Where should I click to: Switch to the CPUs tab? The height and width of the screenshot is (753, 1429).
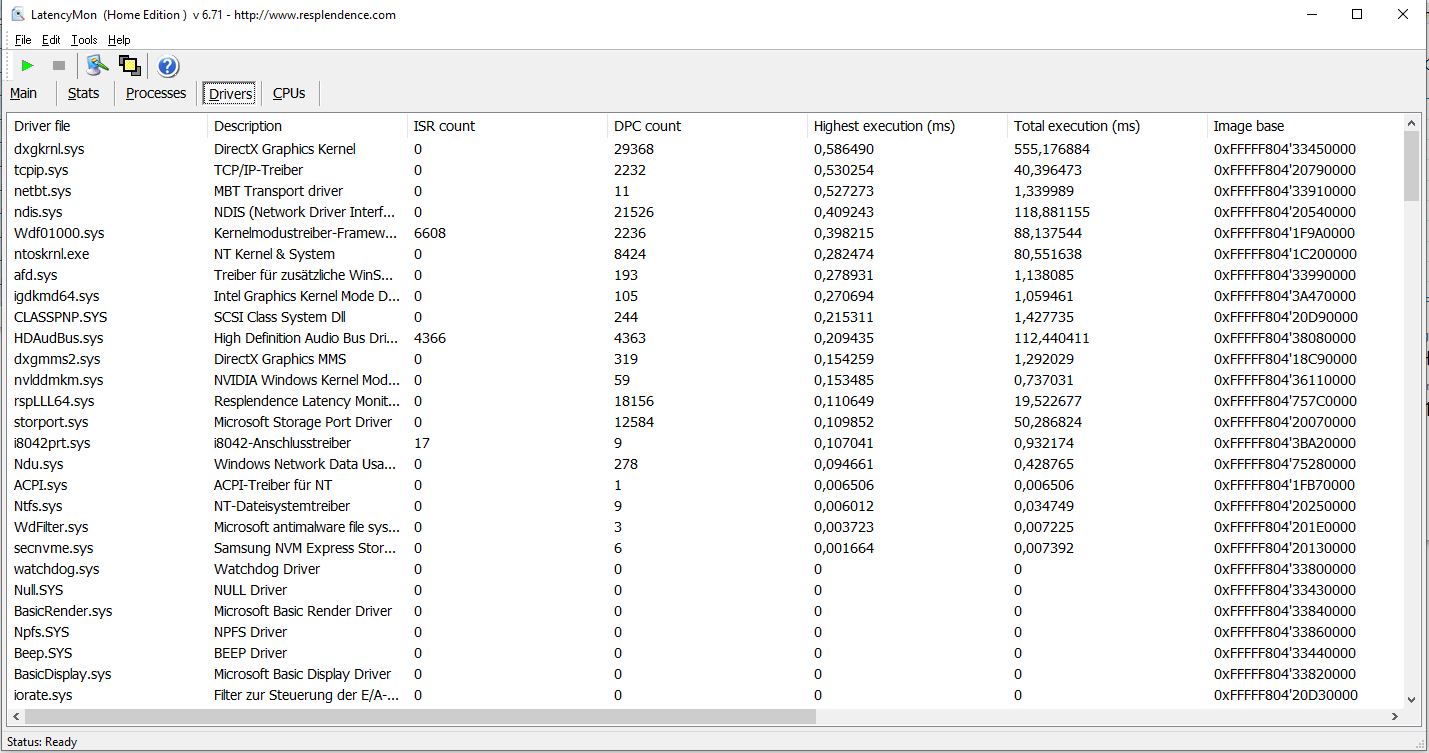click(x=289, y=93)
